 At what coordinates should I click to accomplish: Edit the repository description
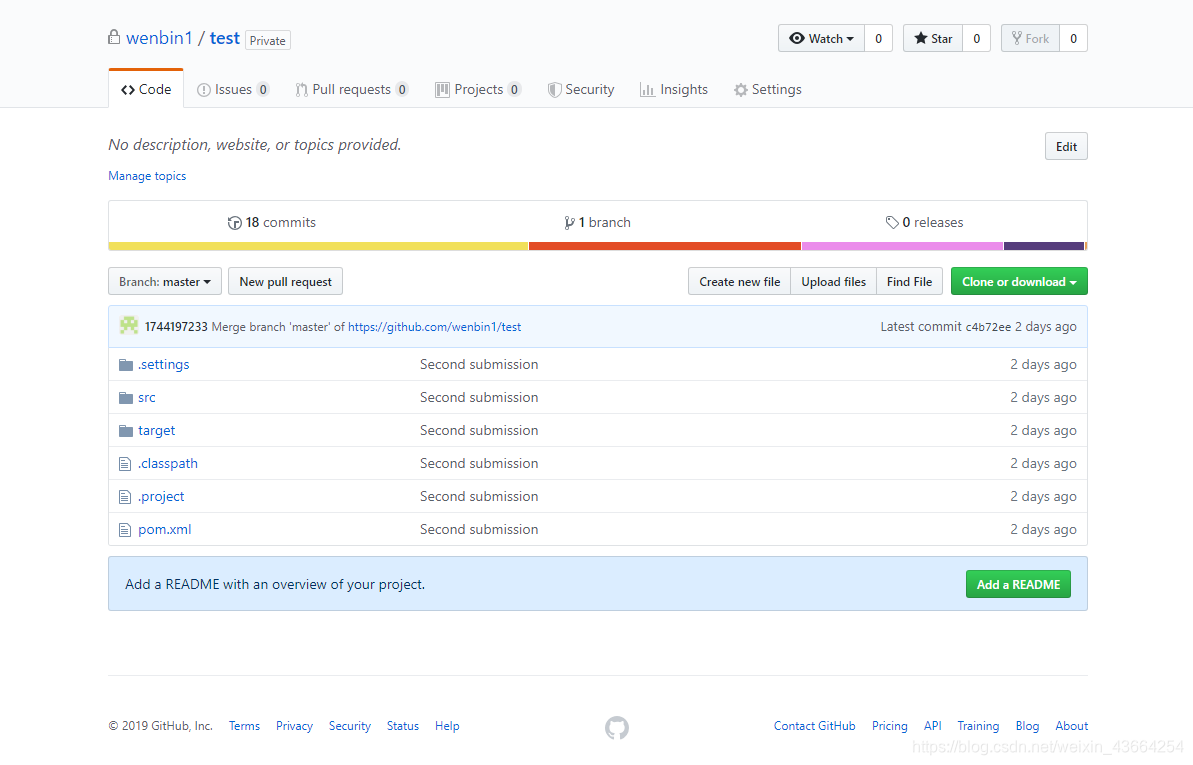[x=1066, y=146]
